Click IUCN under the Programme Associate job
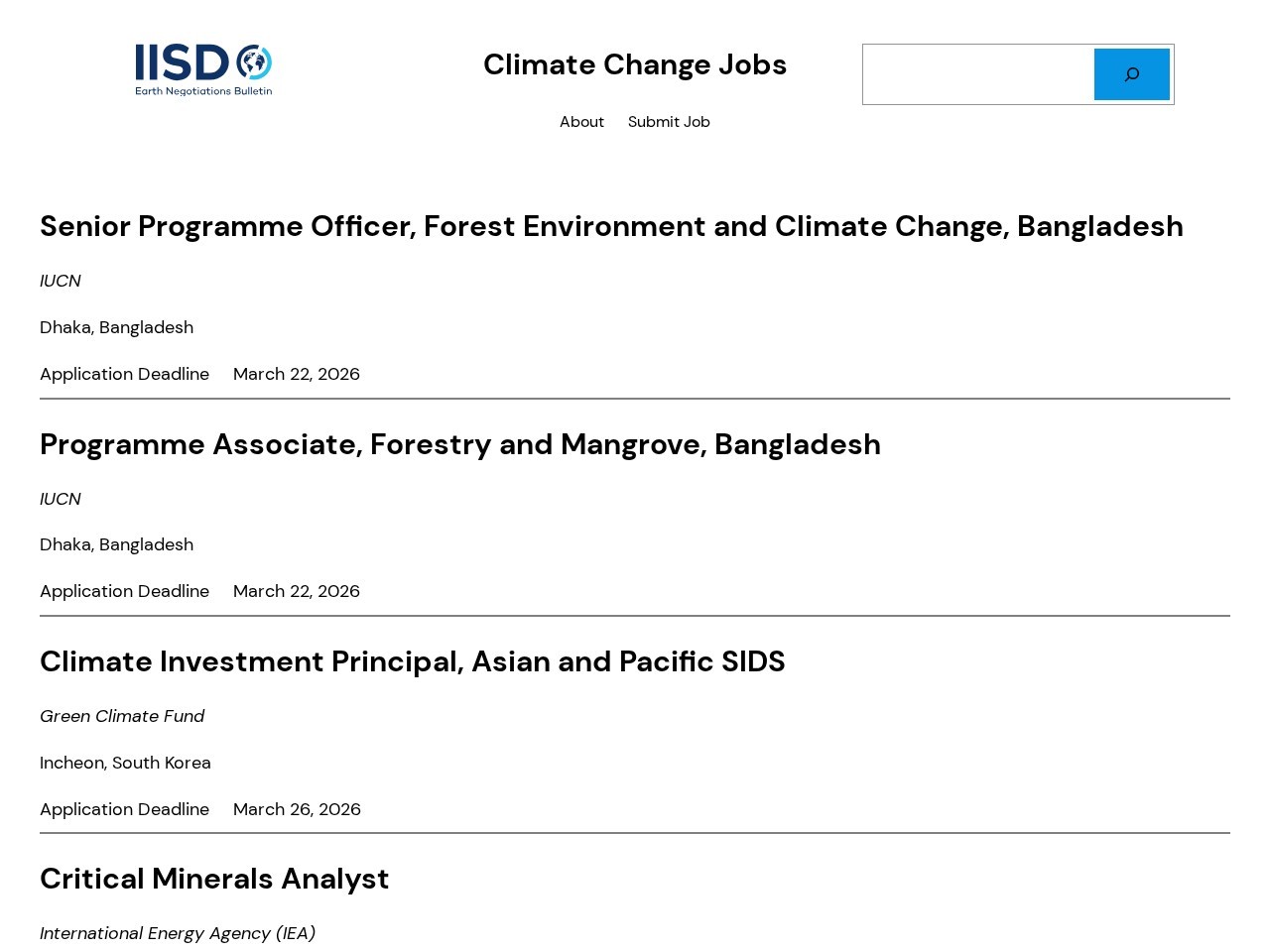 coord(61,499)
